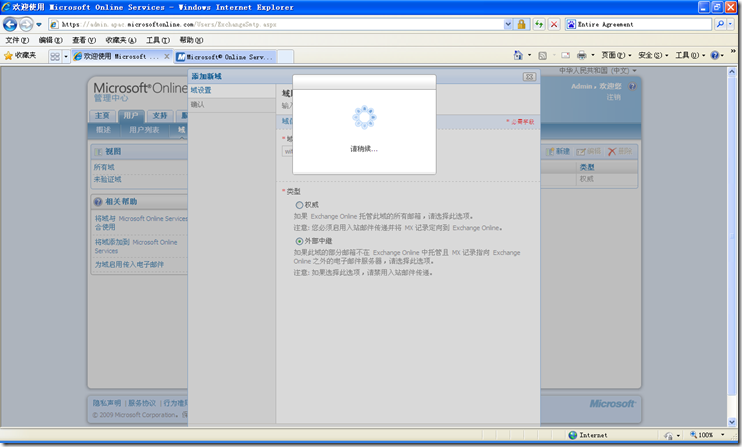
Task: Click the Home page icon in command bar
Action: pyautogui.click(x=518, y=55)
